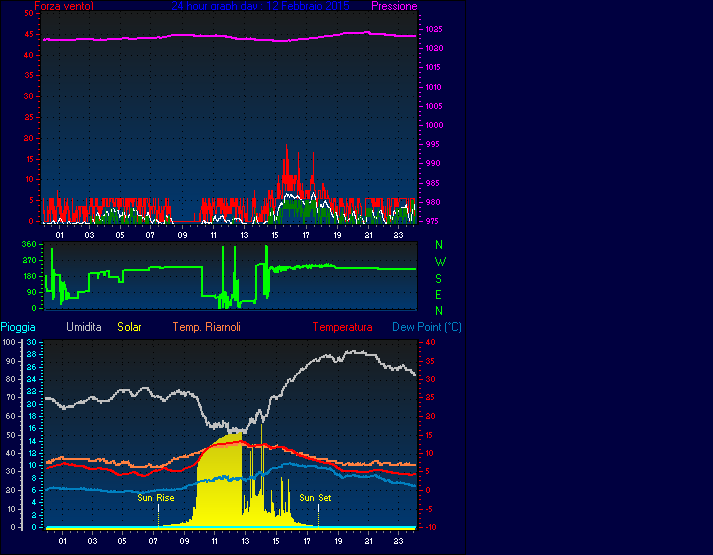713x555 pixels.
Task: Click the yellow 'Solar' legend label
Action: [x=129, y=327]
